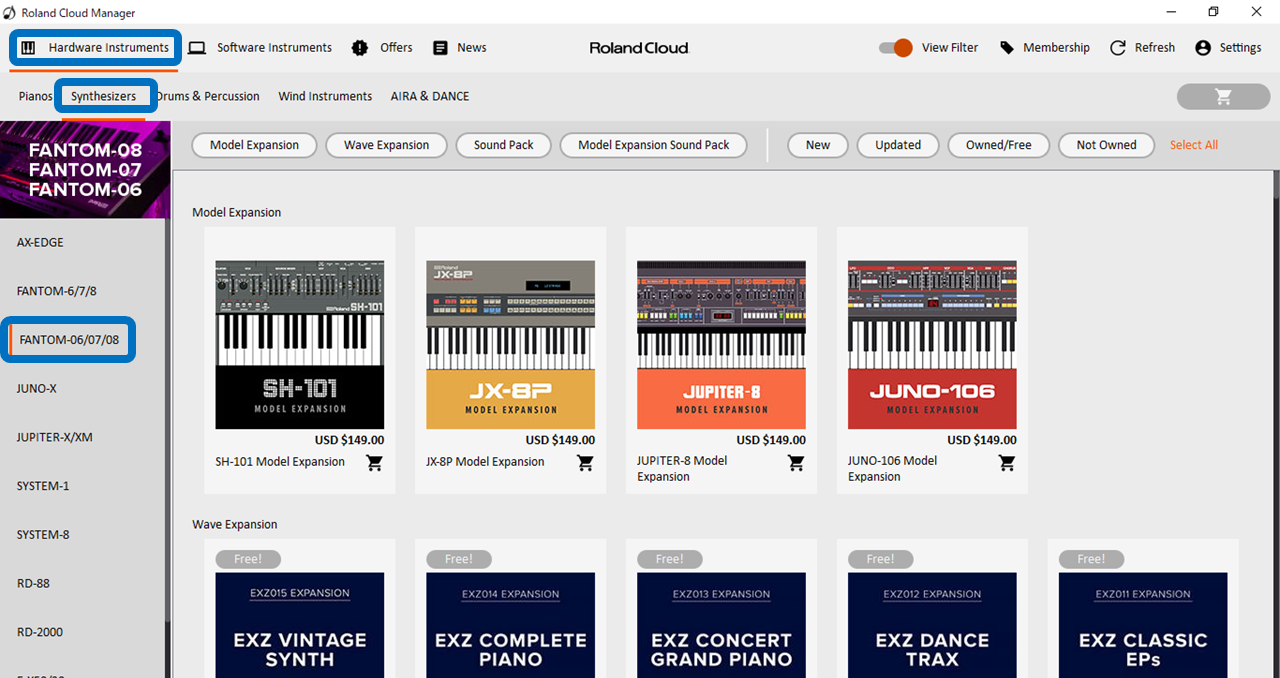Open Settings label

click(x=1240, y=48)
